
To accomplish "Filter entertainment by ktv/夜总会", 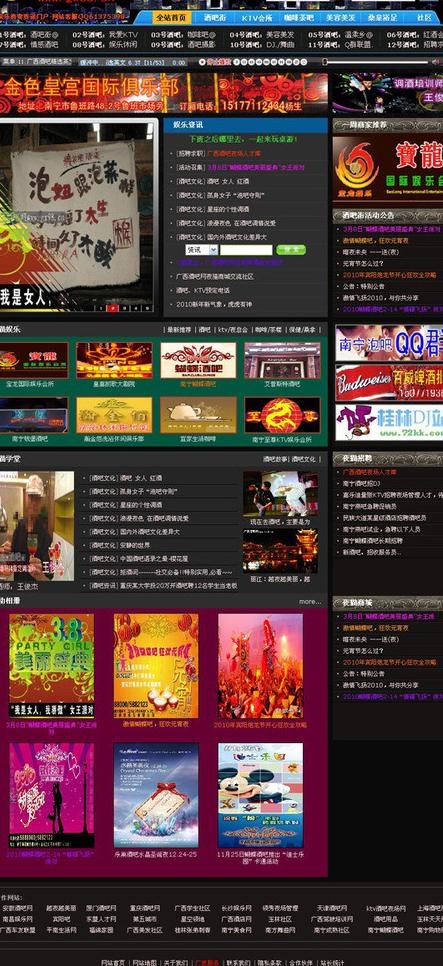I will click(x=232, y=330).
